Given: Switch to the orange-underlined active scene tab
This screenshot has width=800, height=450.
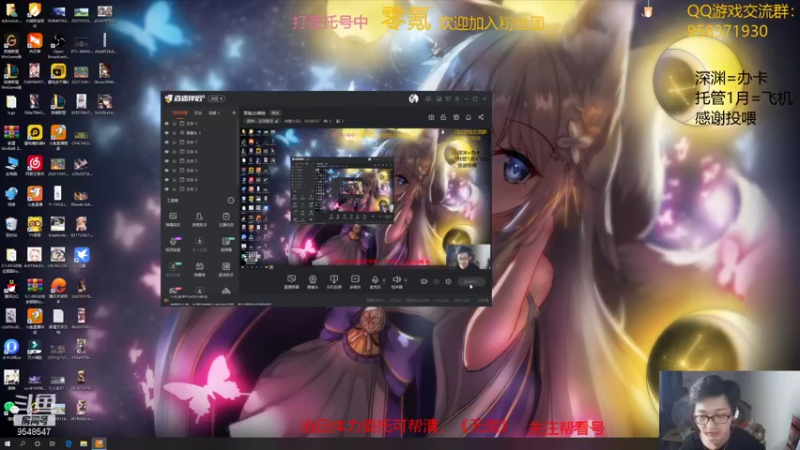Looking at the screenshot, I should point(180,113).
